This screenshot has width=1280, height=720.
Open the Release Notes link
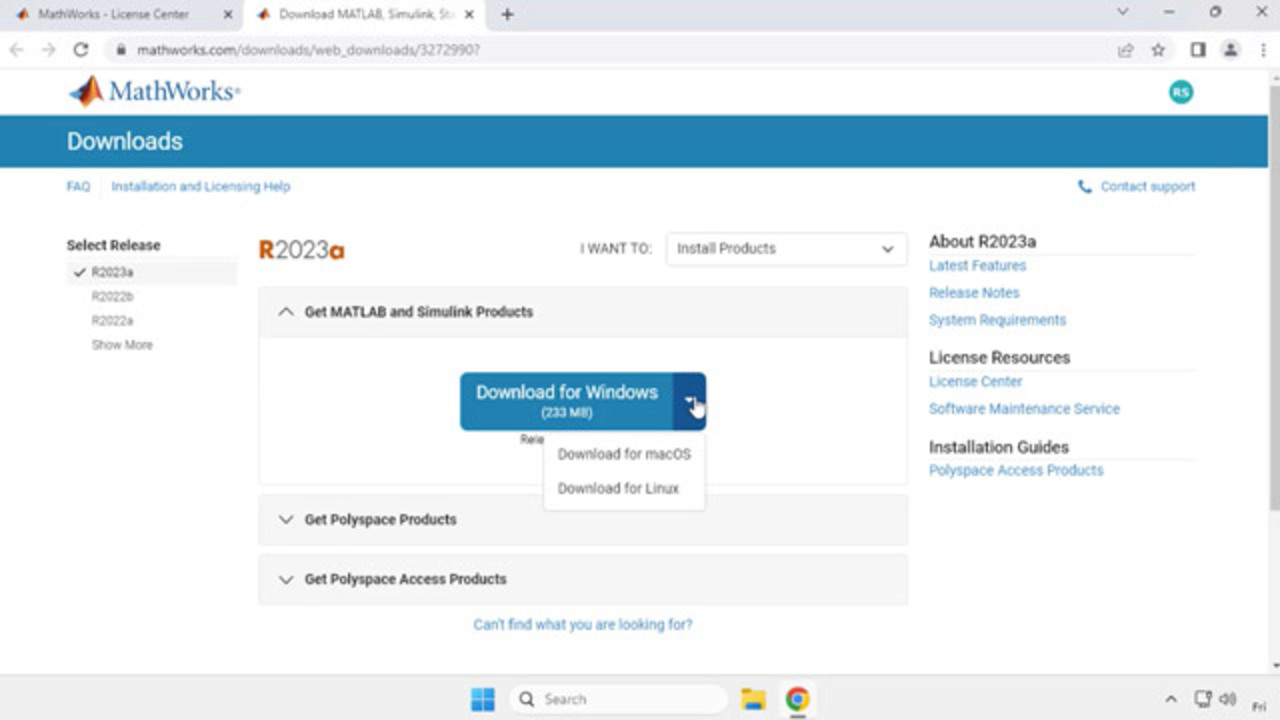[974, 293]
